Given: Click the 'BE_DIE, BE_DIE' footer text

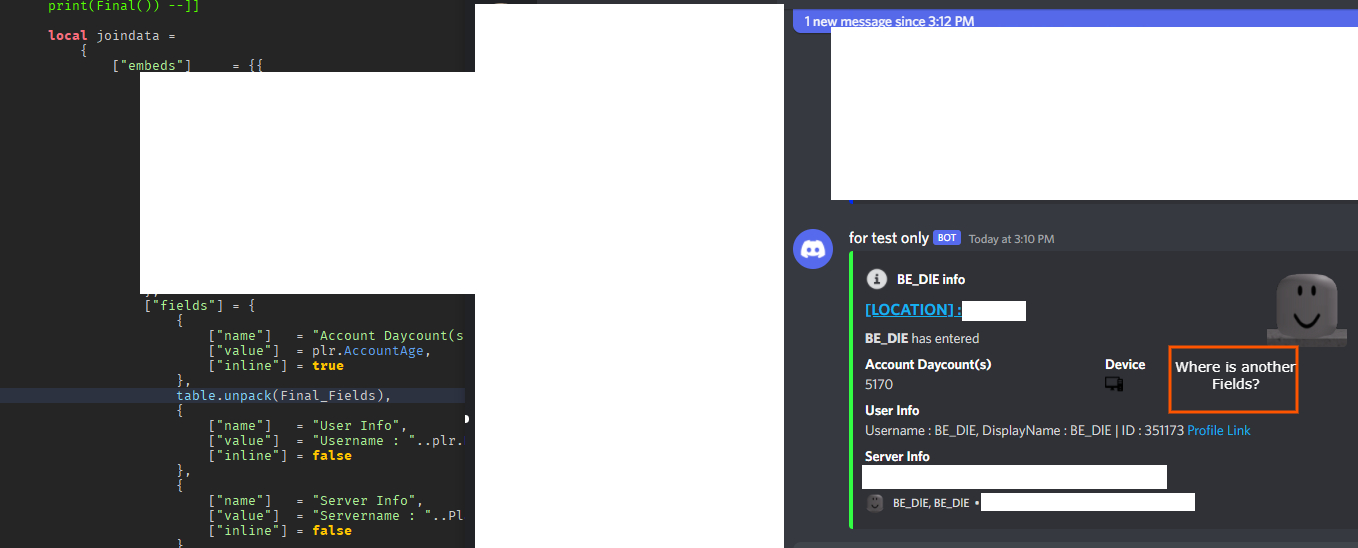Looking at the screenshot, I should coord(931,503).
